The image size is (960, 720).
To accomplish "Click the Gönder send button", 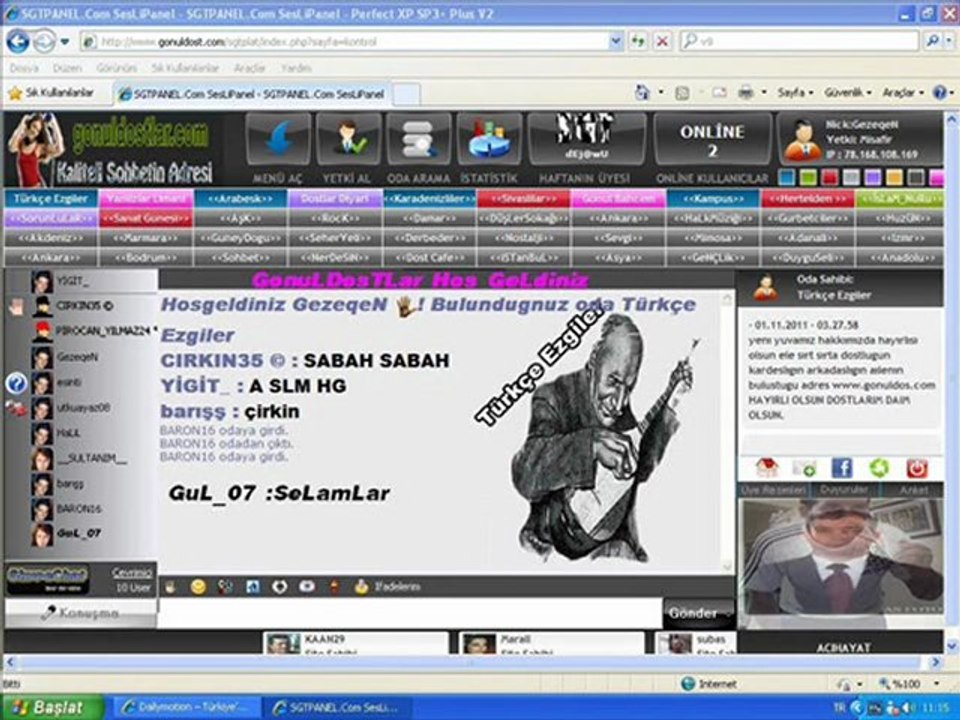I will [699, 613].
